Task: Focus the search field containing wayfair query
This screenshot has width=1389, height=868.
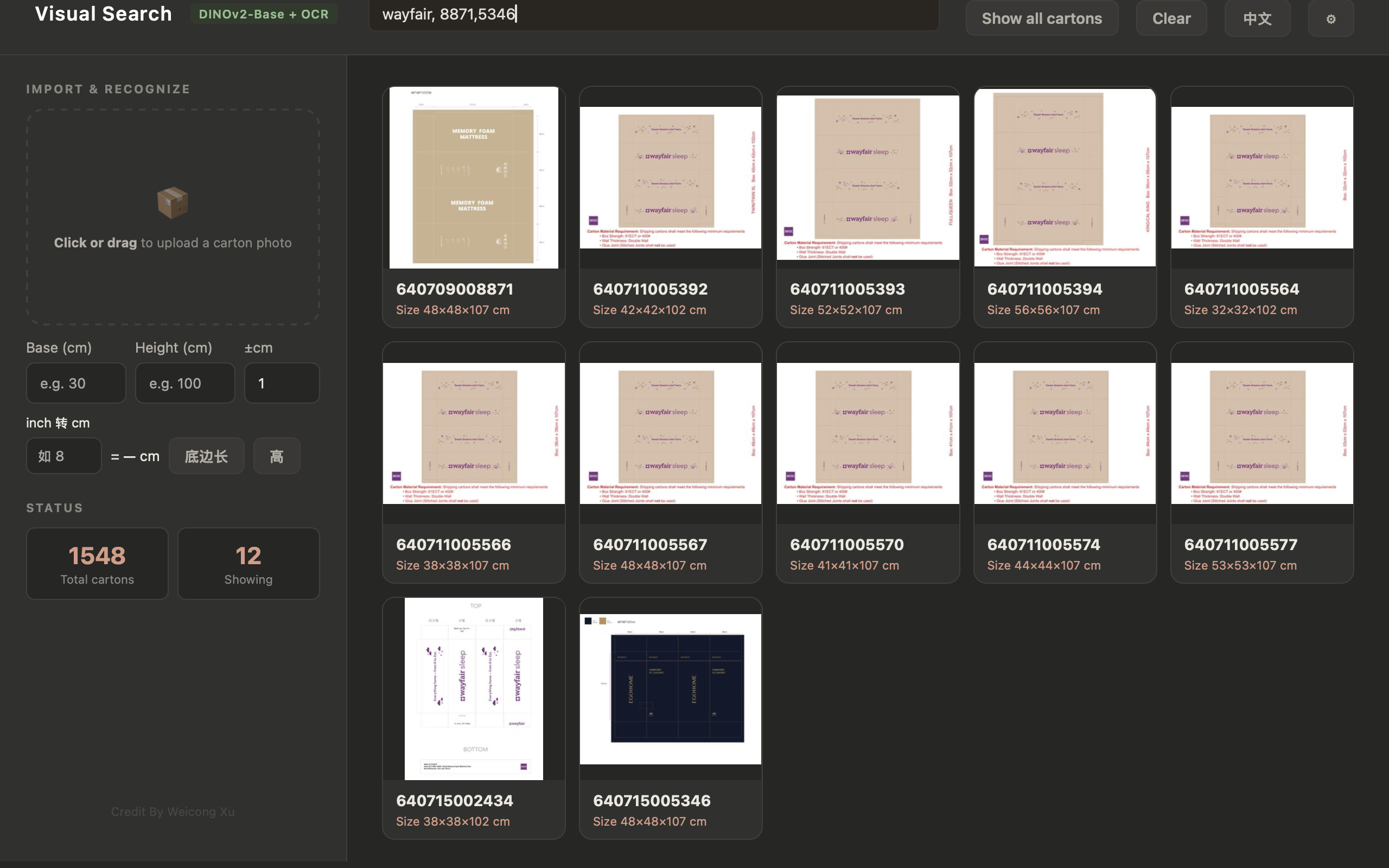Action: pos(653,14)
